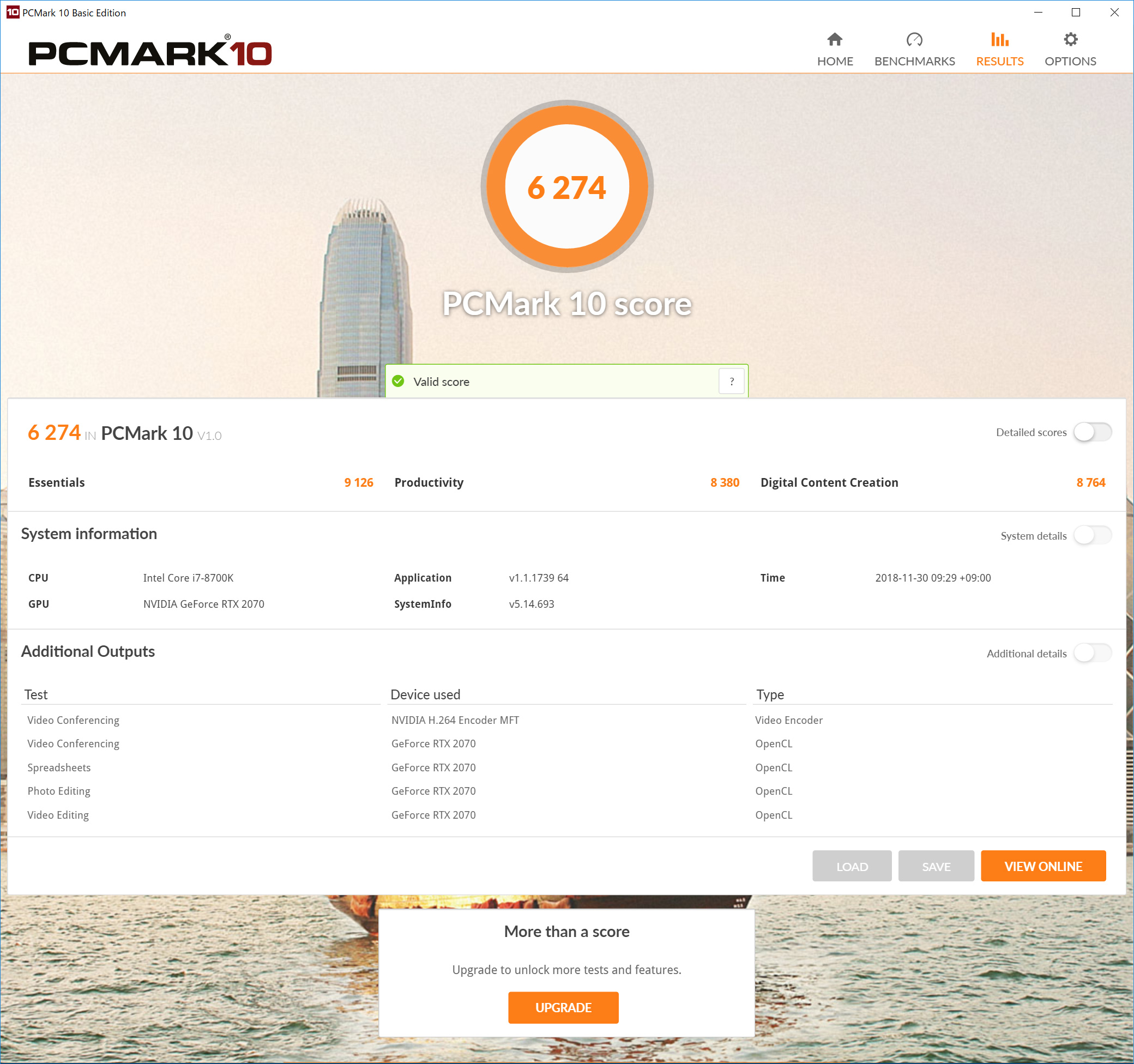This screenshot has width=1134, height=1064.
Task: Click the Additional Outputs heading
Action: 88,651
